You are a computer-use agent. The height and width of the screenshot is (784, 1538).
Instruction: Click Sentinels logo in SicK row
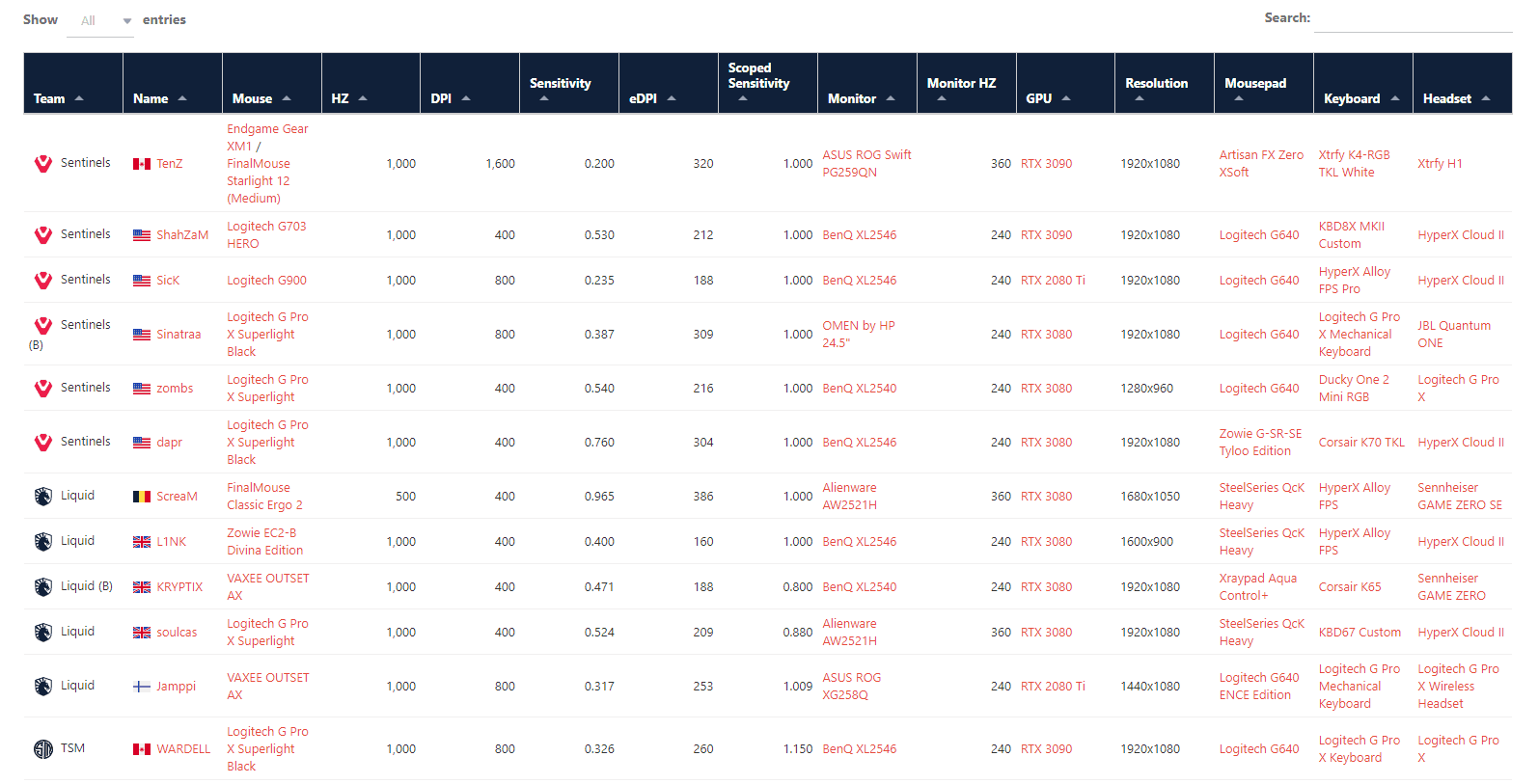(43, 281)
